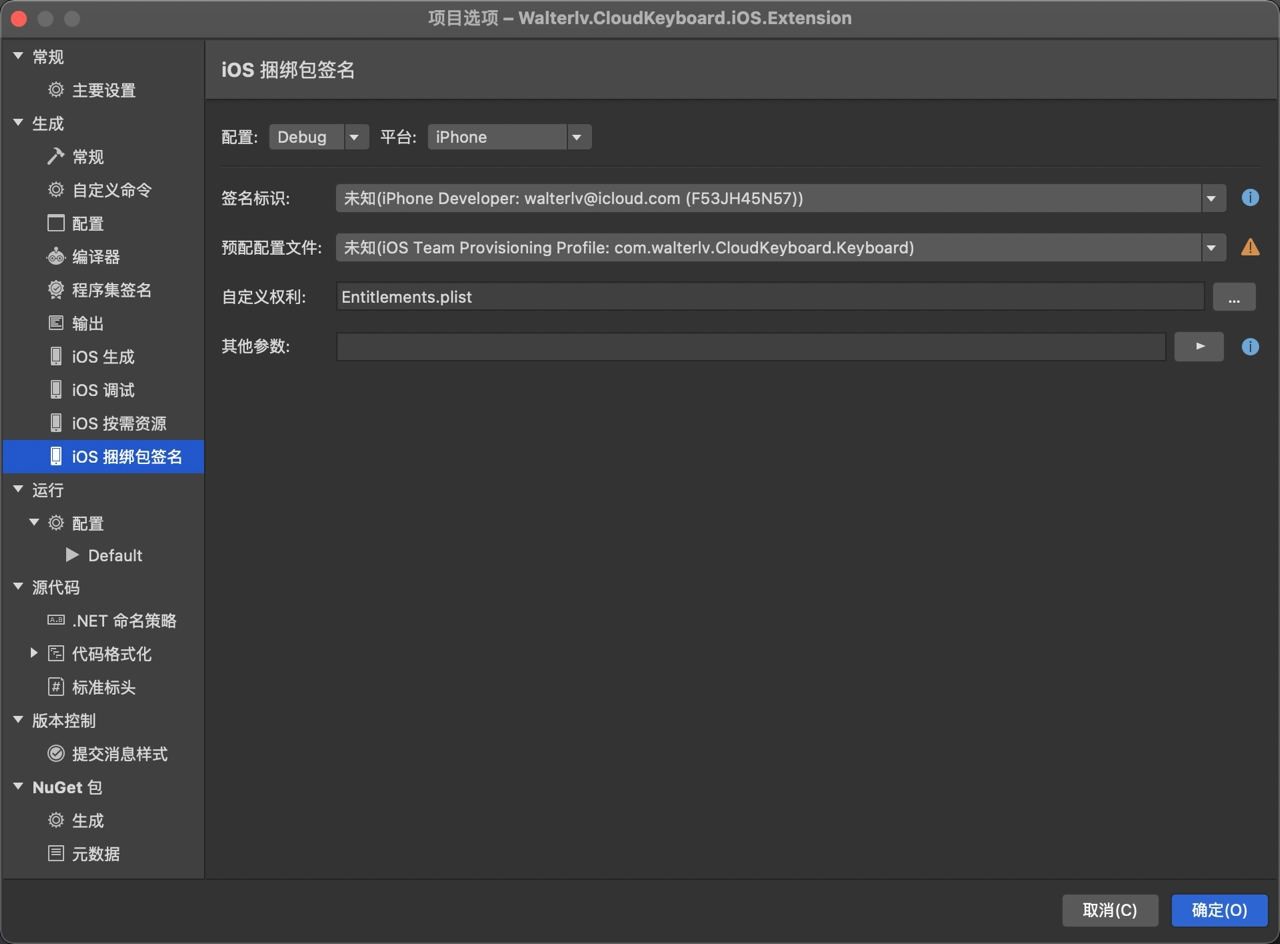Select the iOS 按需资源 page
The image size is (1280, 944).
coord(119,423)
